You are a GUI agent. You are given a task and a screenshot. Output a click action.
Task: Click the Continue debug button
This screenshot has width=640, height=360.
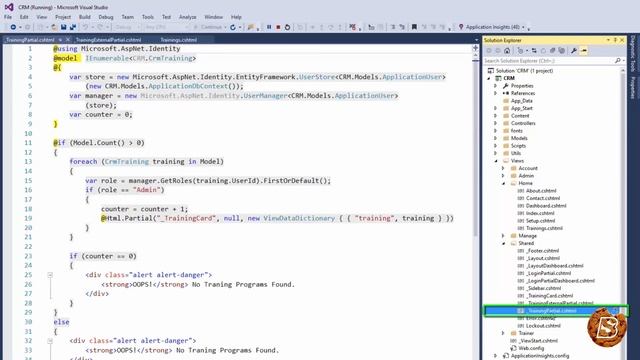click(208, 27)
